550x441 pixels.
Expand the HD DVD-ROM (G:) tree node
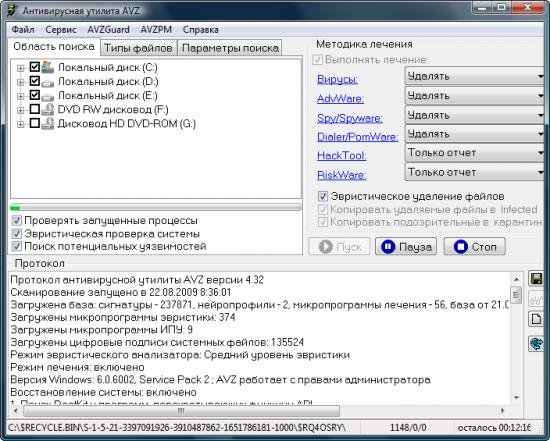[20, 124]
